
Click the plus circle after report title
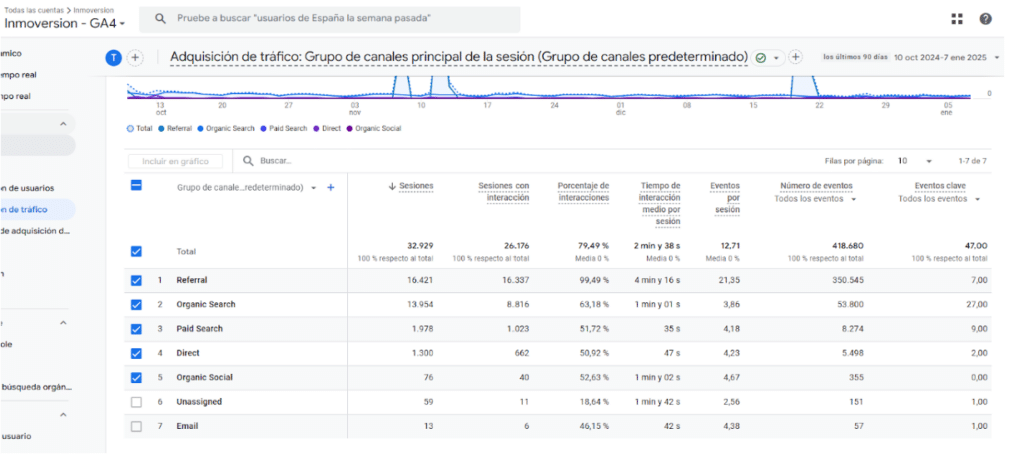[796, 58]
